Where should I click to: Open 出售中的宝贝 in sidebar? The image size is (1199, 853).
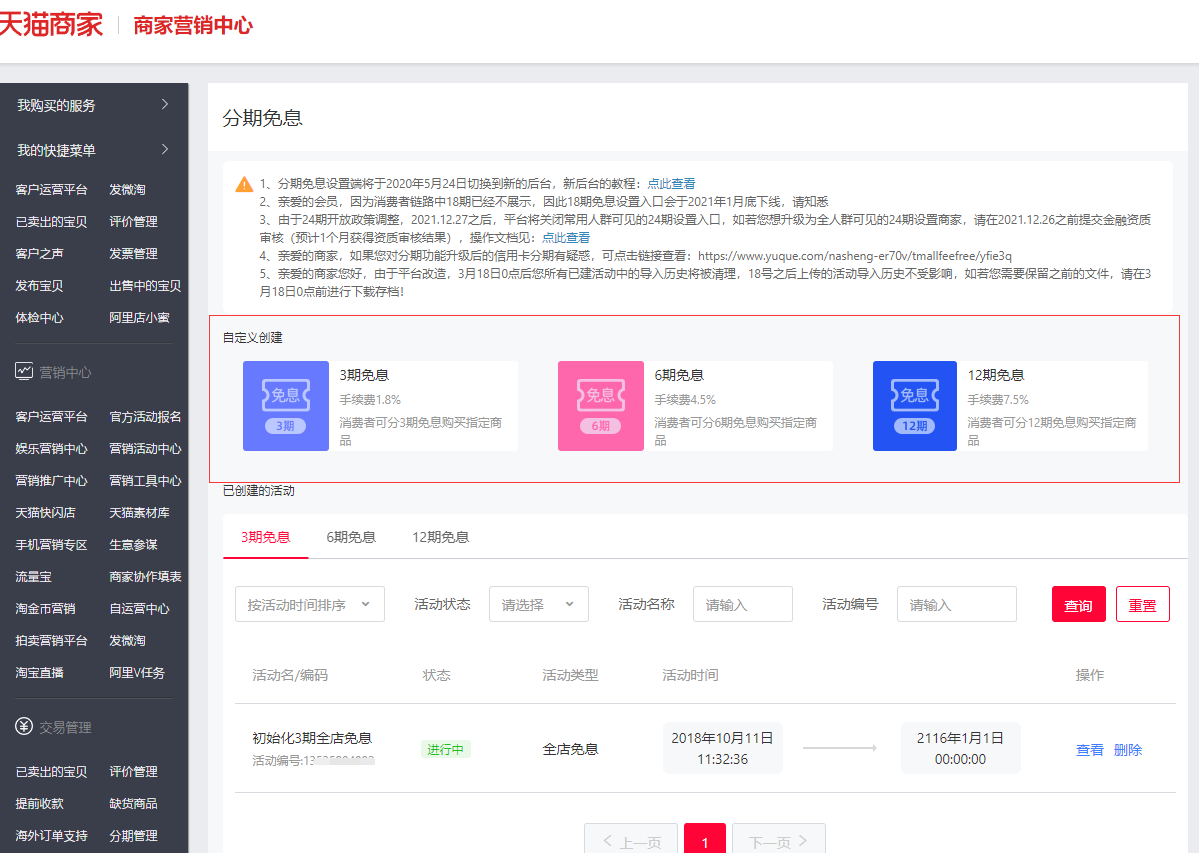point(145,286)
